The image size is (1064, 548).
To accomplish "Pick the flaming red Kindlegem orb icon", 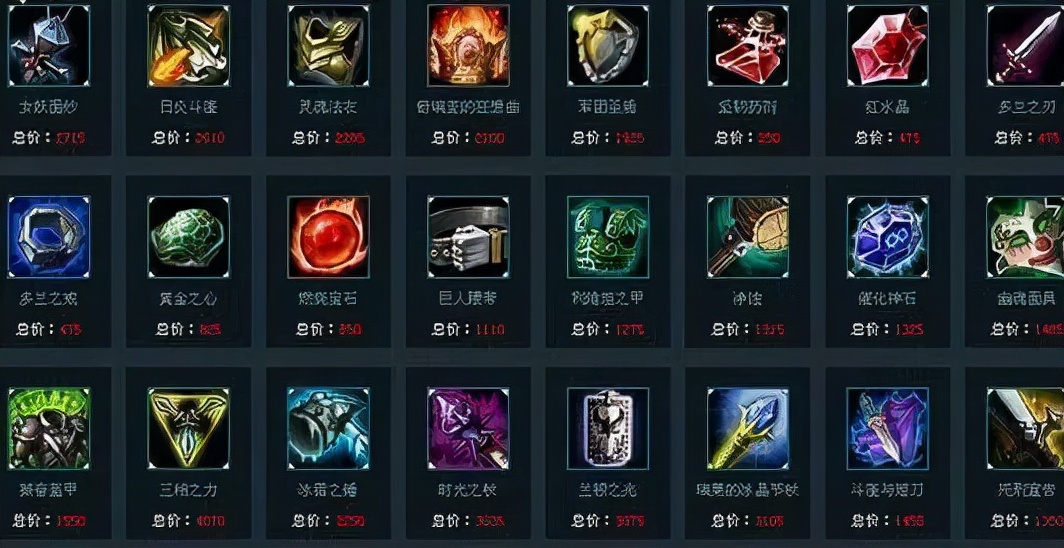I will coord(328,237).
